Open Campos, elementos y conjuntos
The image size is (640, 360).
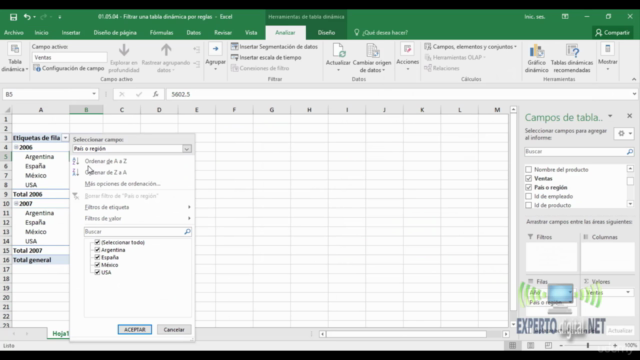(470, 47)
